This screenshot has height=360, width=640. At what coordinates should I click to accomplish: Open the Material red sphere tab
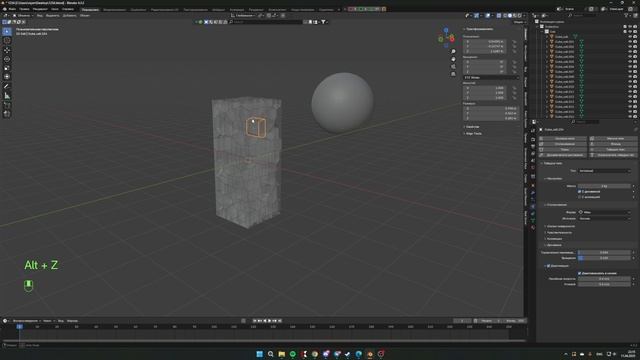[533, 228]
